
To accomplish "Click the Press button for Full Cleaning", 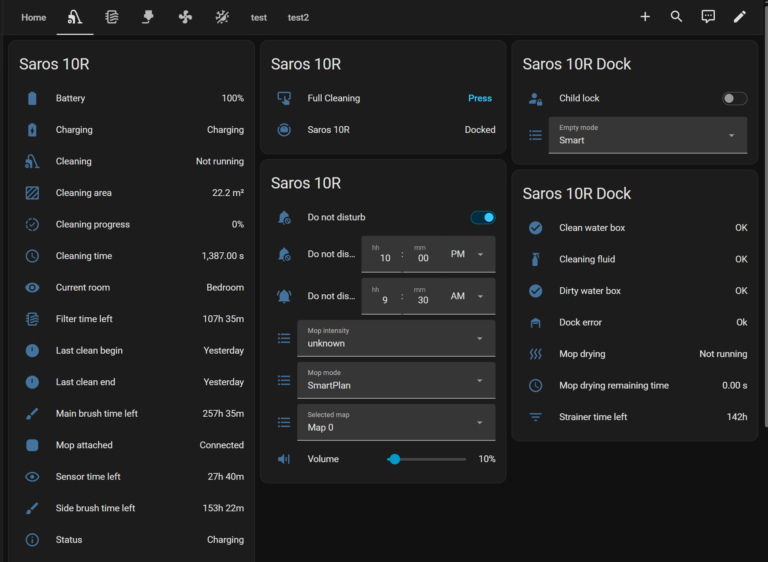I will [480, 98].
